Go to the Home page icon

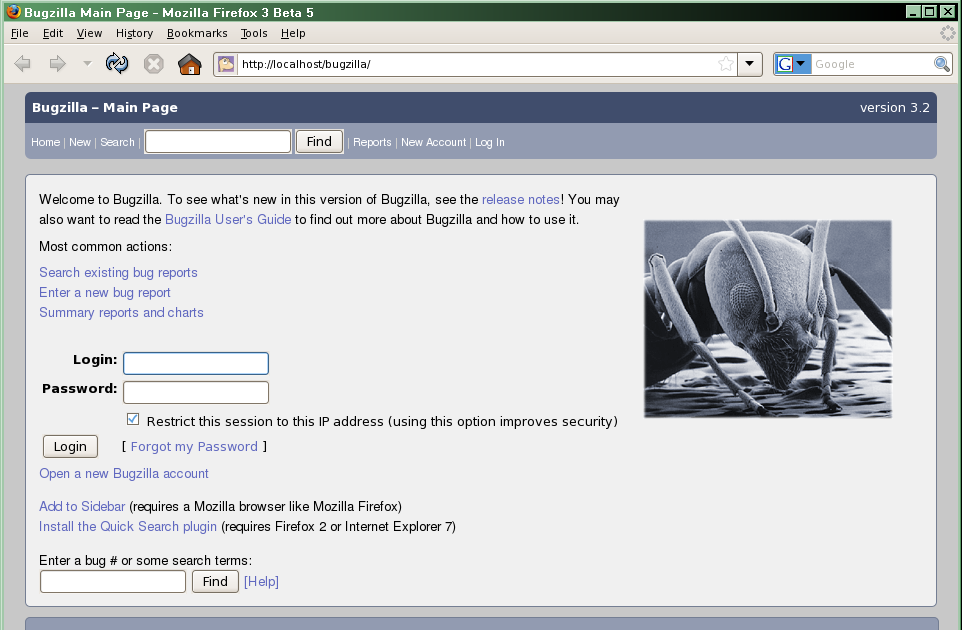pyautogui.click(x=190, y=64)
